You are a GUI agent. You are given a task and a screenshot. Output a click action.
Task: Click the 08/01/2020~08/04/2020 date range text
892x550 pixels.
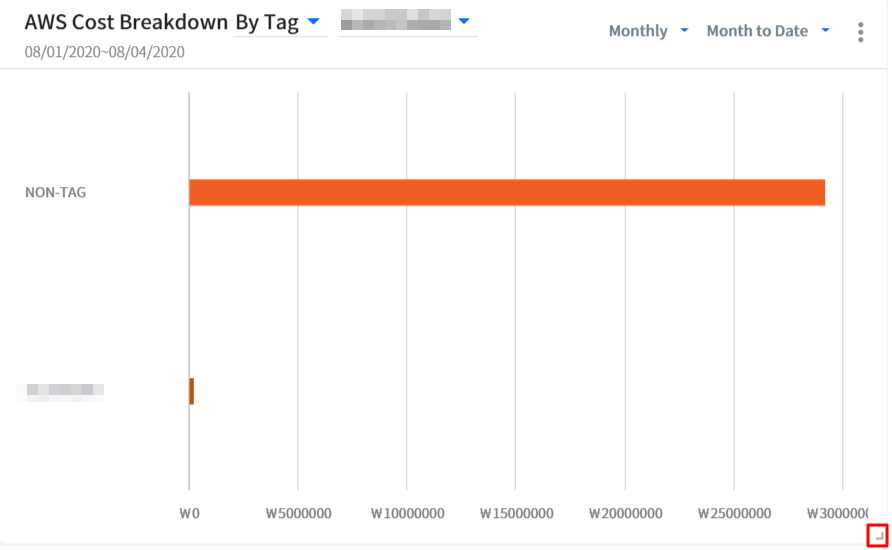104,52
